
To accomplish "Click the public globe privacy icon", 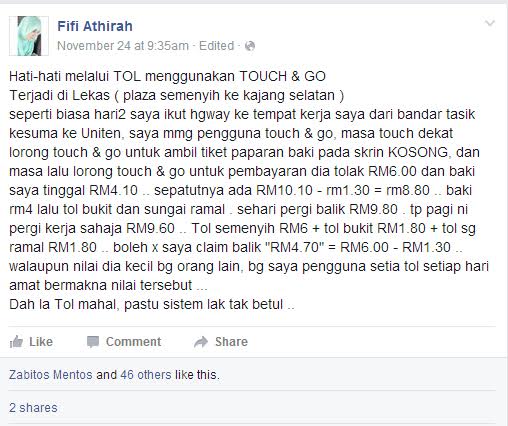I will tap(250, 46).
